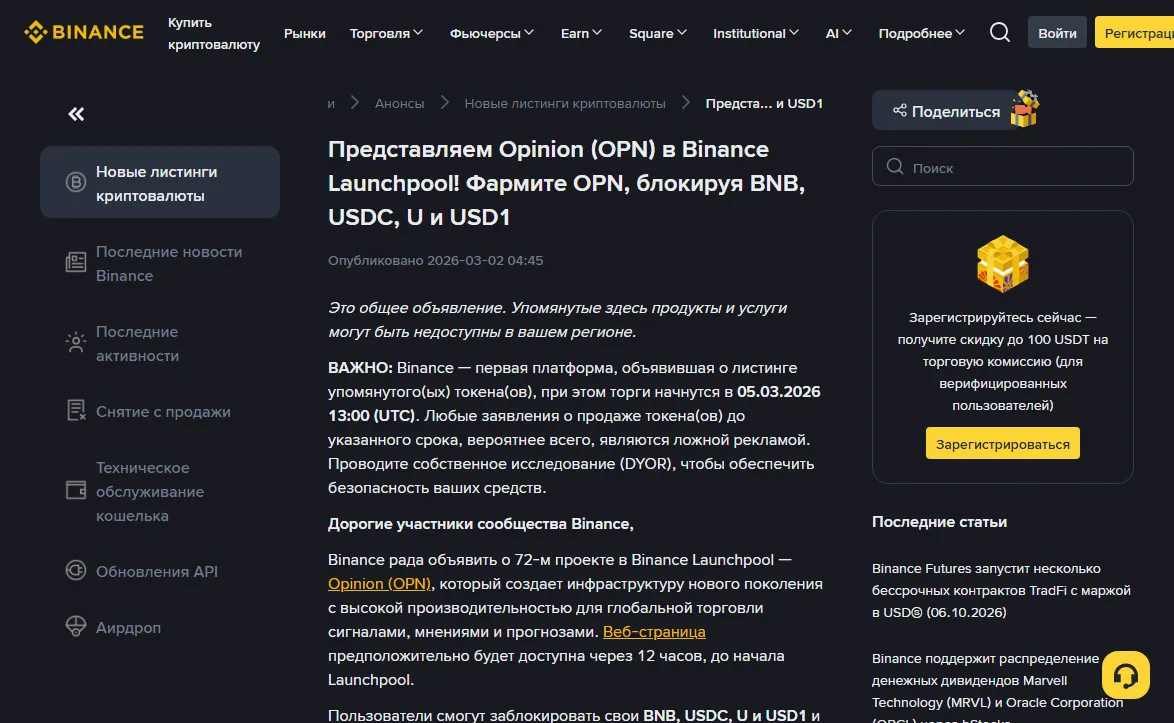Screen dimensions: 1174x723
Task: Click the Войти button
Action: 1056,32
